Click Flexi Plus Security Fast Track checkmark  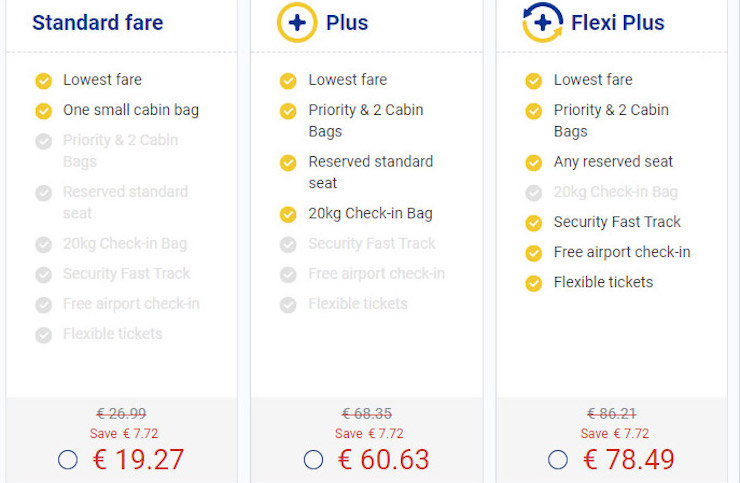point(534,222)
